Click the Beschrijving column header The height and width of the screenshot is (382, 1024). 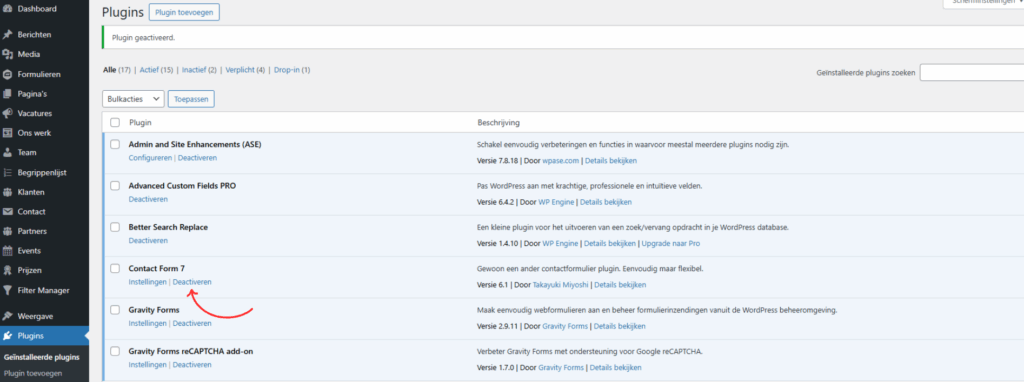[498, 123]
